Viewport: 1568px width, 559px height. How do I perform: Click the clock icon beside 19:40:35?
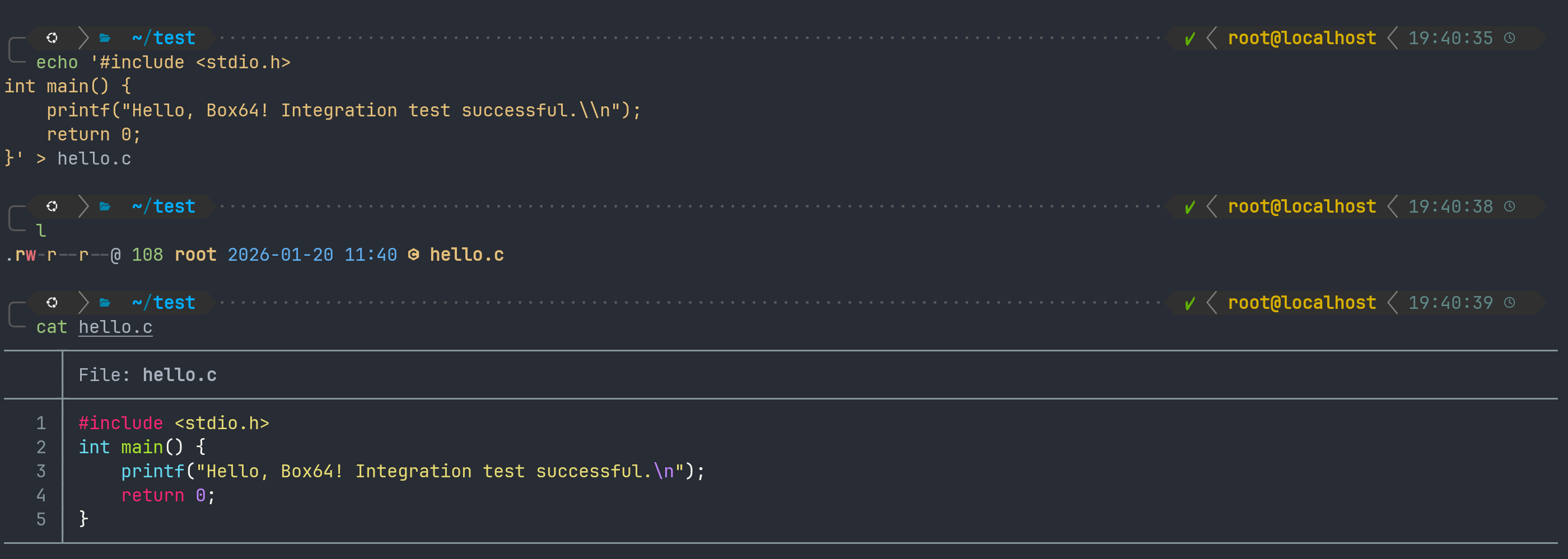click(1509, 38)
